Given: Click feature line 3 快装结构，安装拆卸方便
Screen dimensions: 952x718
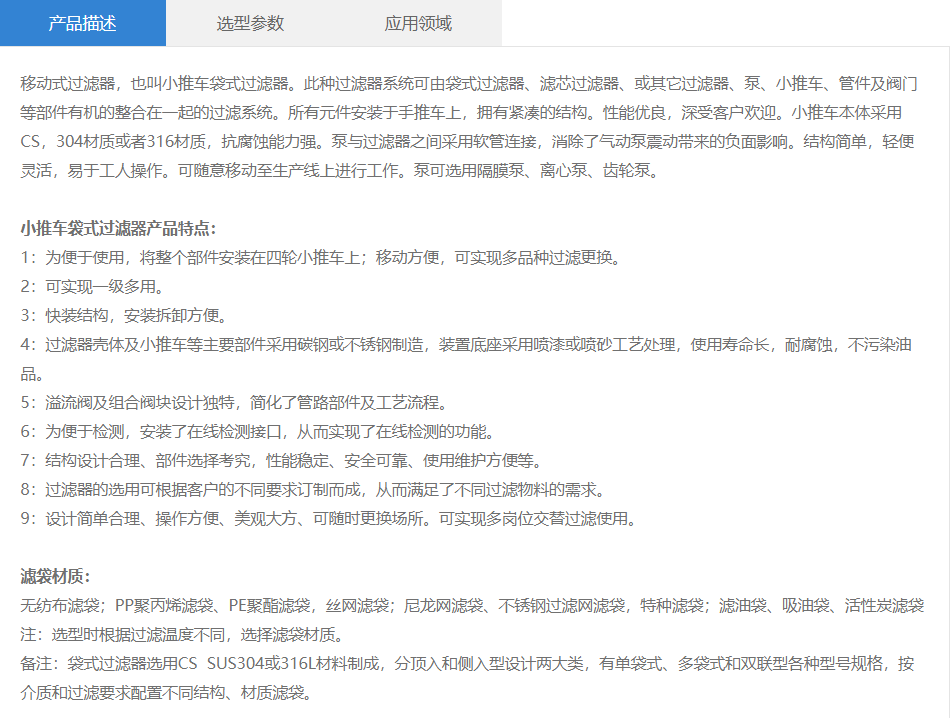Looking at the screenshot, I should (124, 316).
